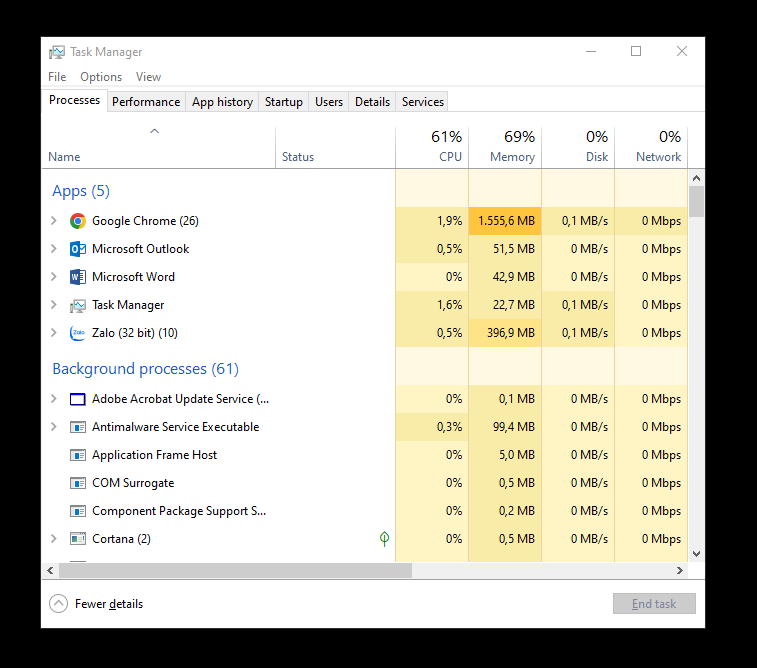Click the Google Chrome icon in the process list

click(x=78, y=221)
